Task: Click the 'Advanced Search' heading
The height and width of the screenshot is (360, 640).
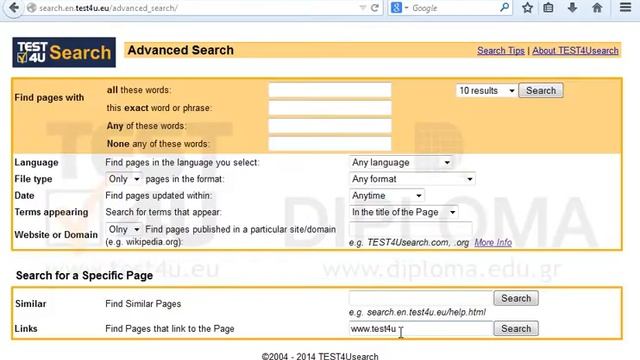Action: pos(180,50)
